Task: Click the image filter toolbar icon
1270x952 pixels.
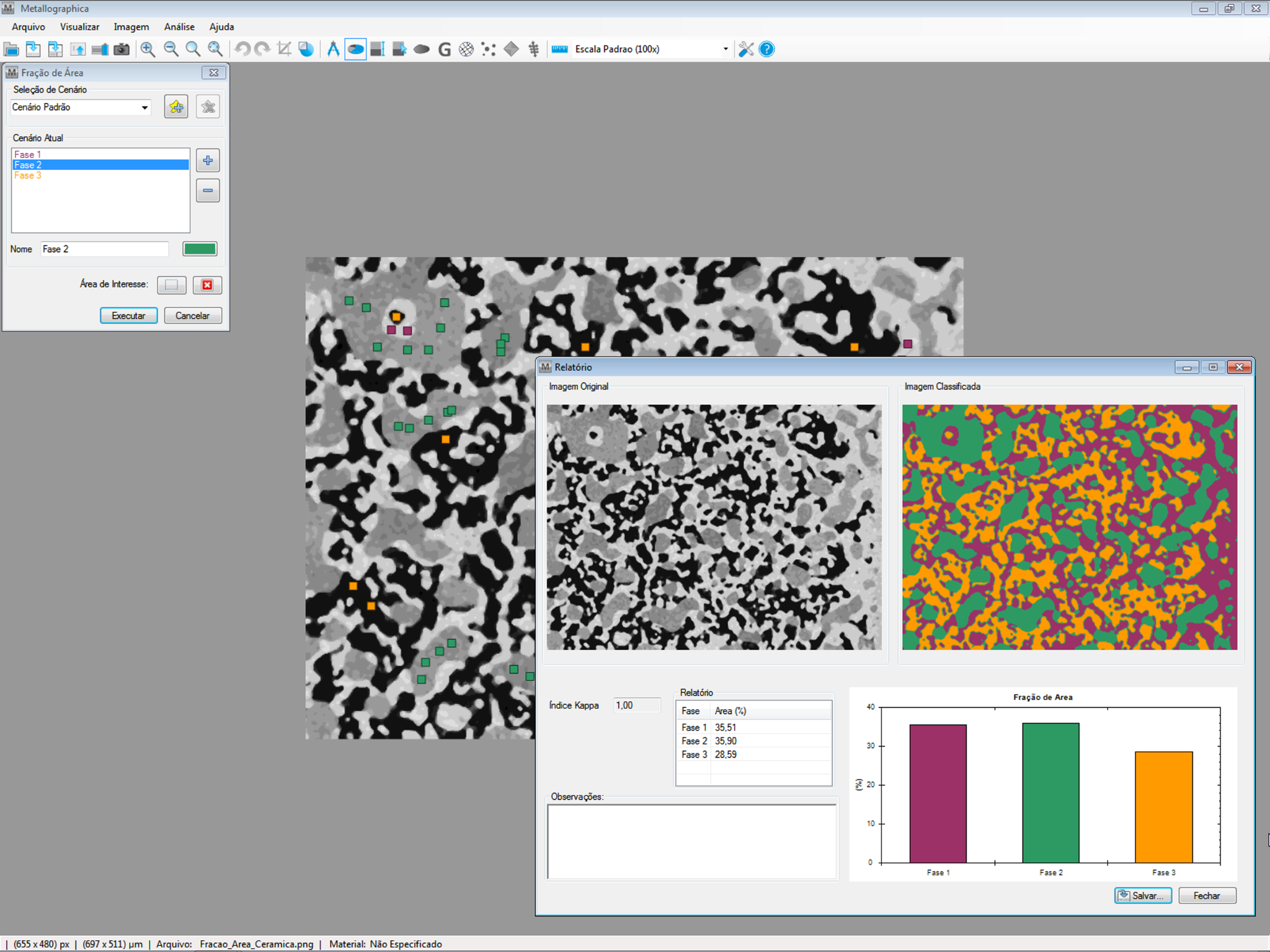Action: tap(306, 49)
